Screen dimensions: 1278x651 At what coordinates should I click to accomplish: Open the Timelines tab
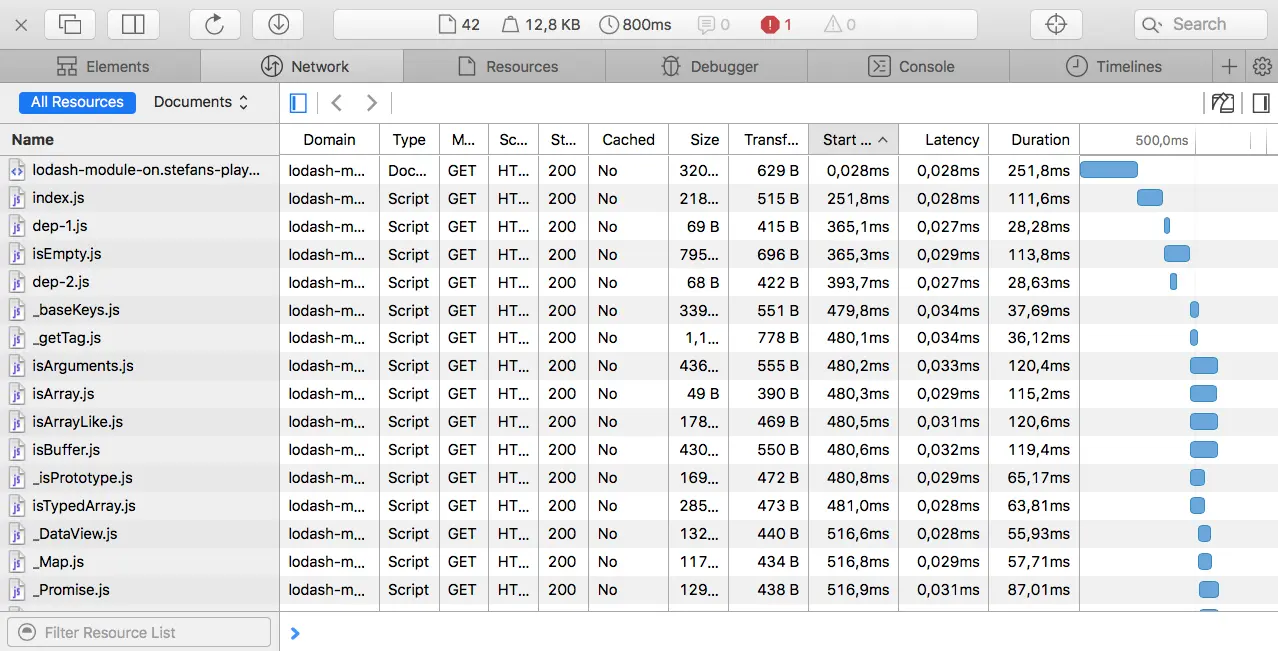[1112, 66]
